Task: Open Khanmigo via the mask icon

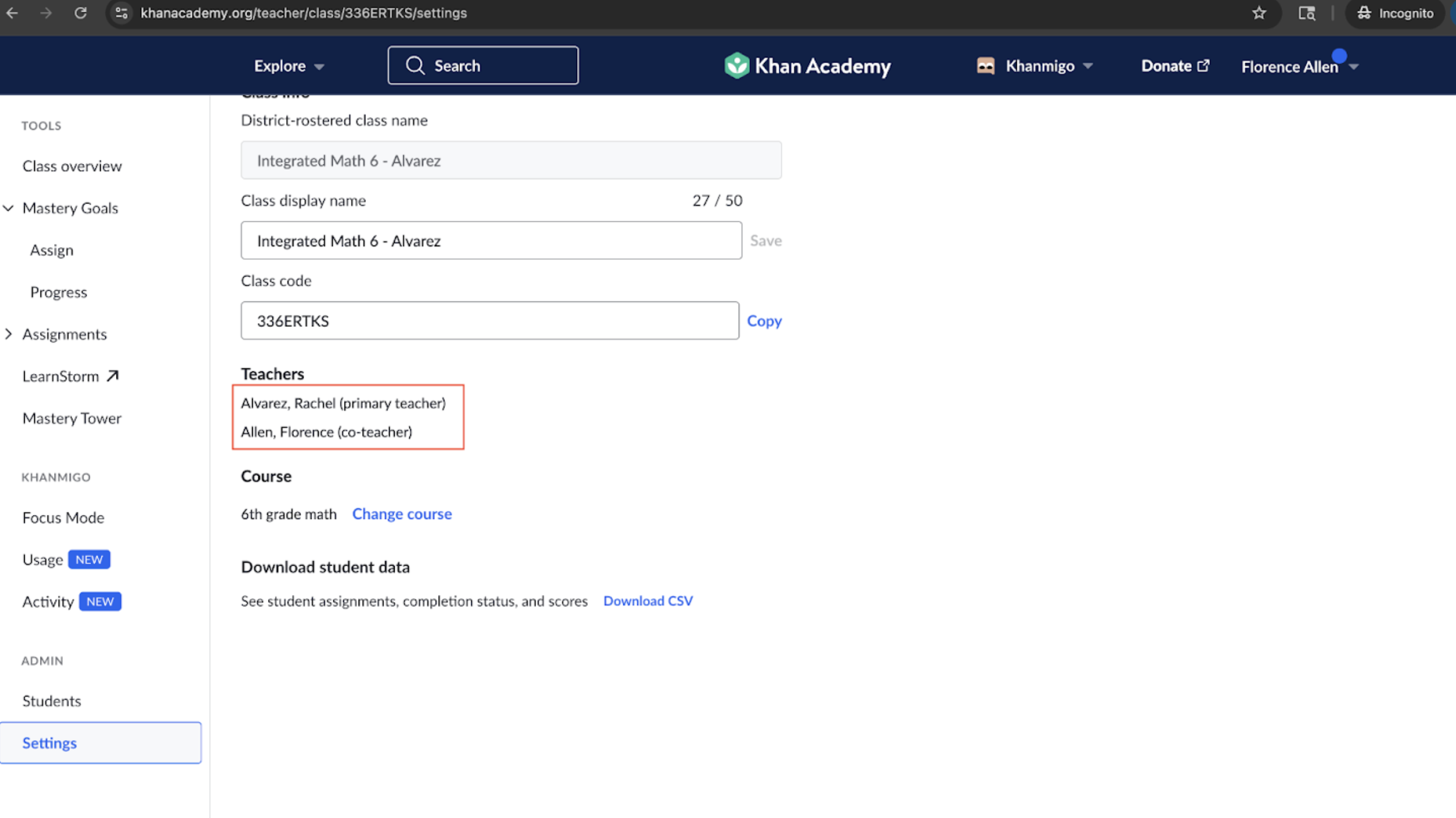Action: click(x=986, y=65)
